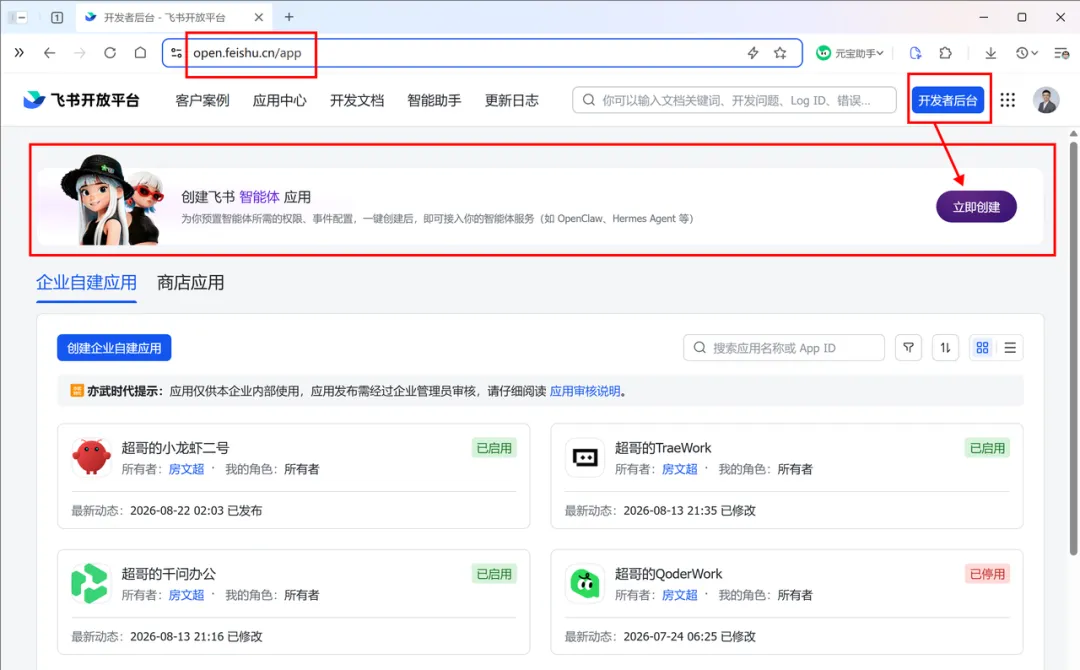Click the page vertical scrollbar
This screenshot has width=1080, height=670.
click(x=1073, y=348)
